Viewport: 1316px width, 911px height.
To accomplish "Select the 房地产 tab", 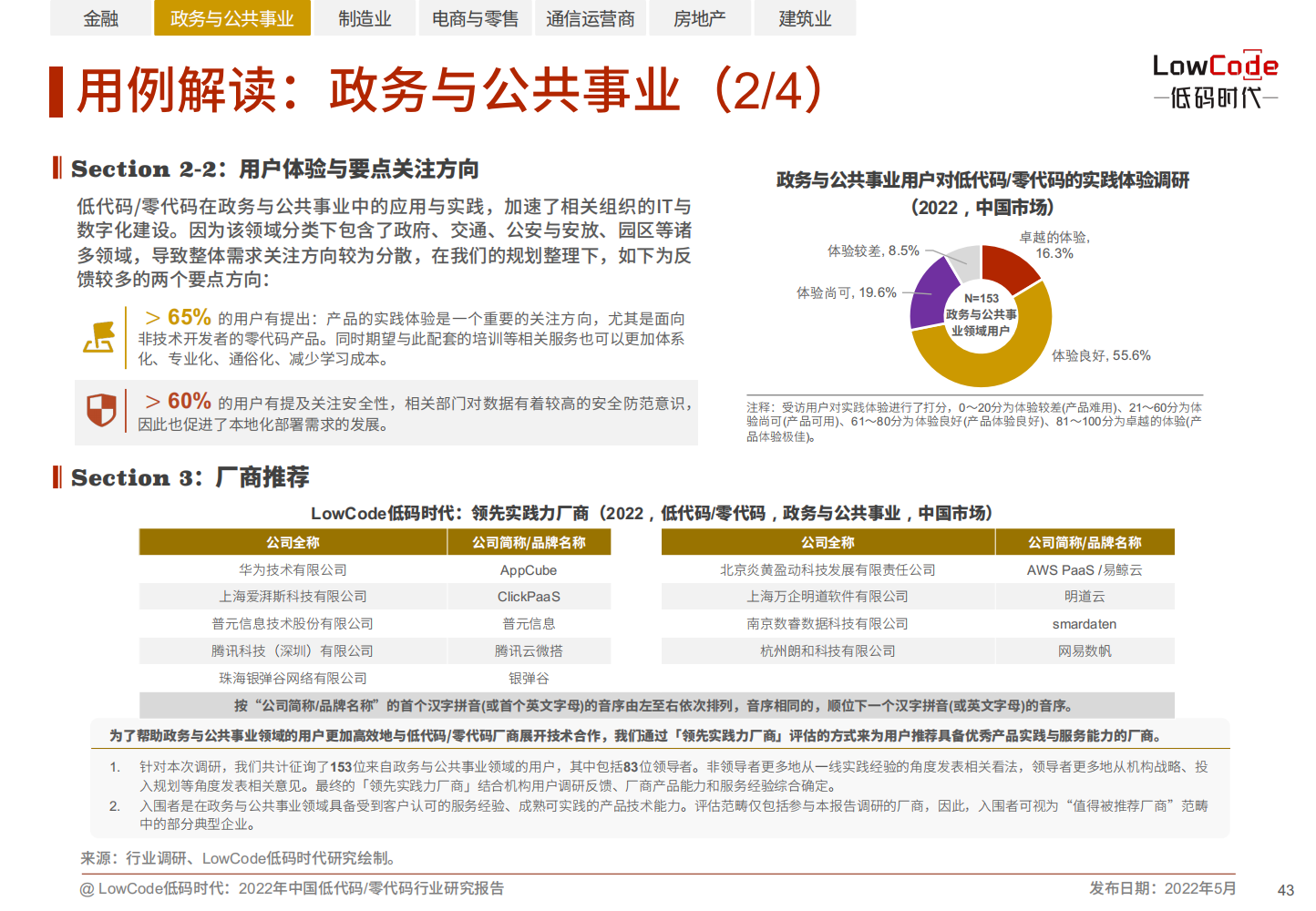I will click(x=699, y=18).
